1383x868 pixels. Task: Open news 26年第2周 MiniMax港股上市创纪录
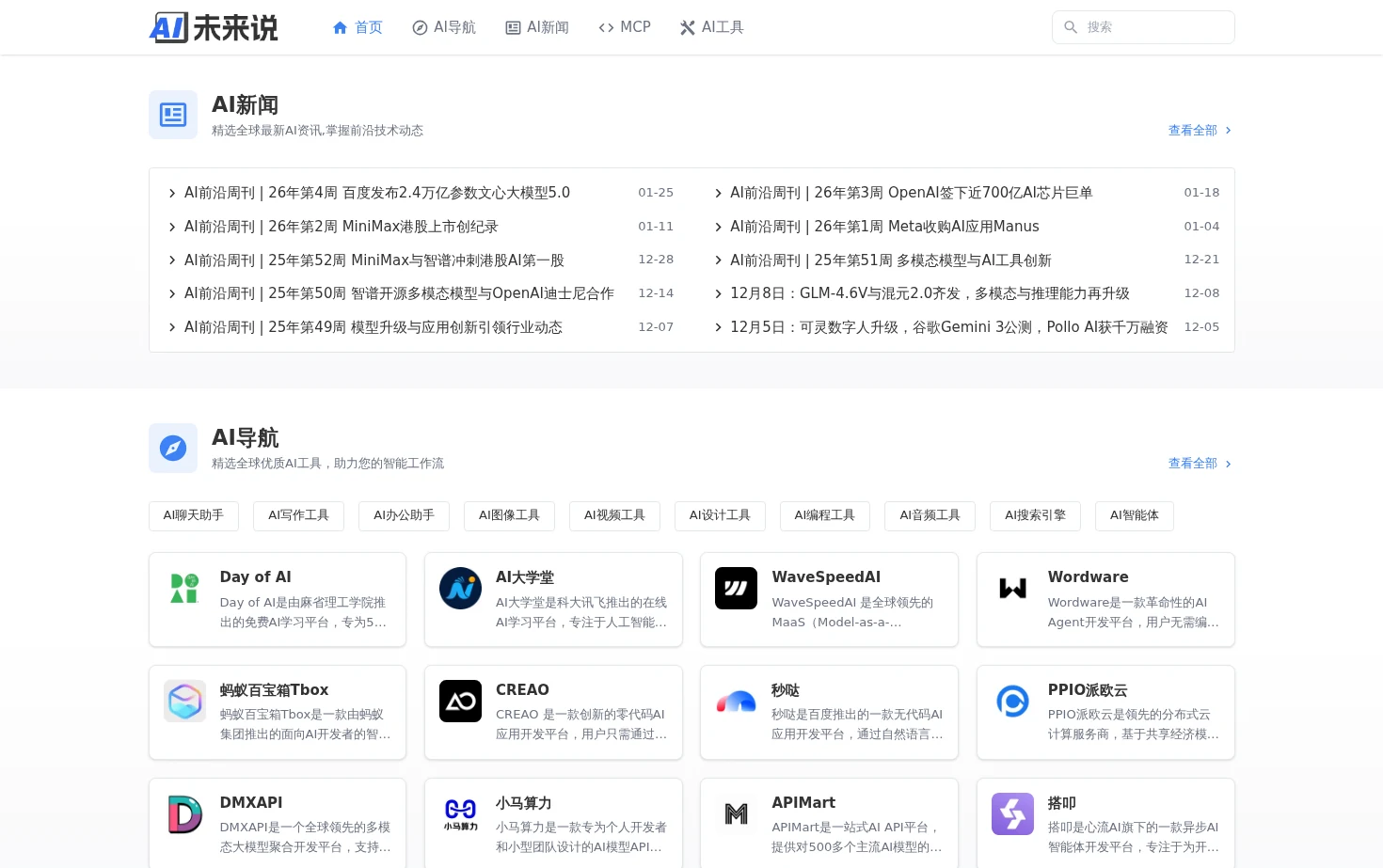point(342,227)
